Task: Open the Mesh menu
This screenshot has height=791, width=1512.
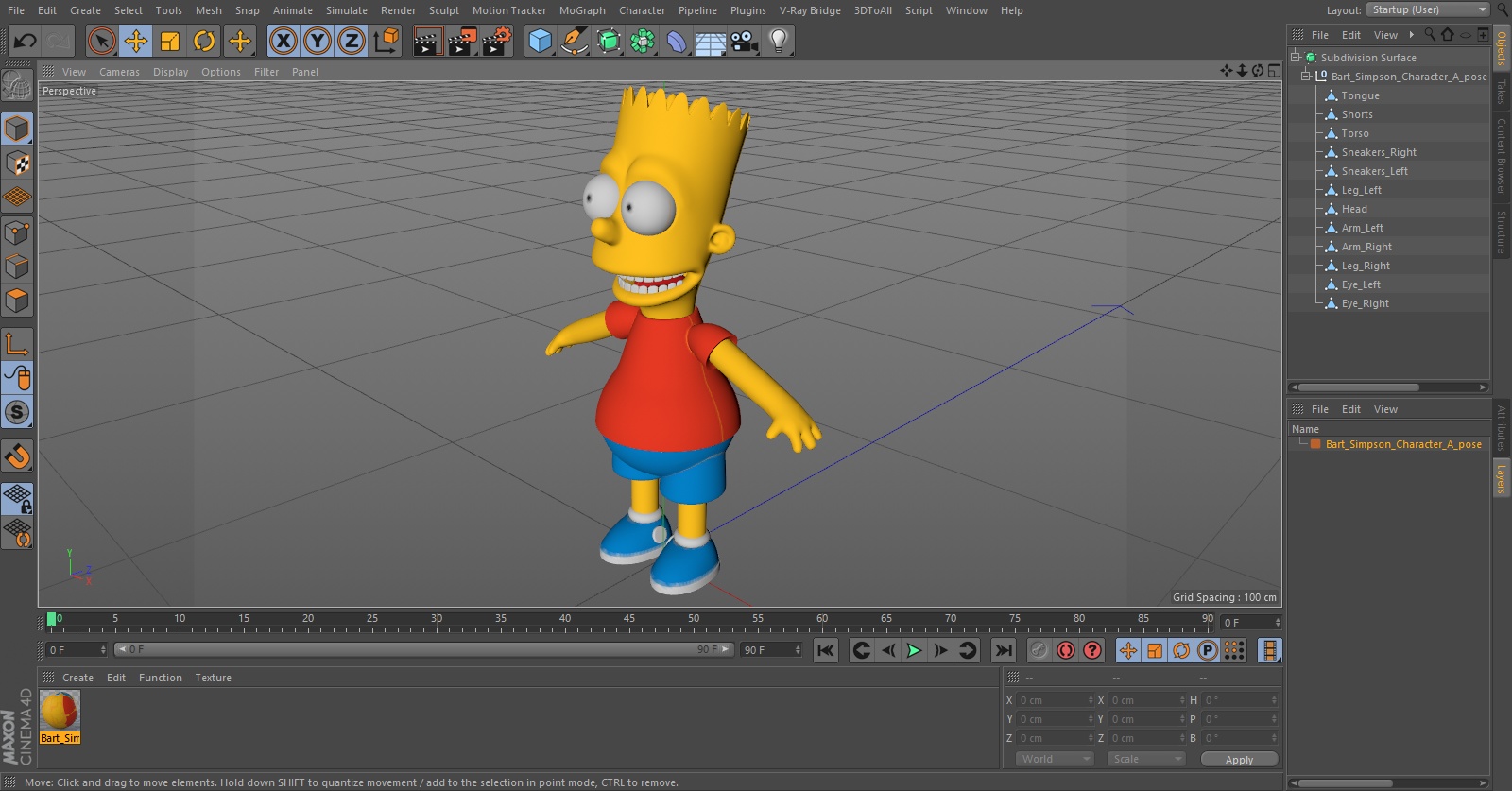Action: (x=209, y=10)
